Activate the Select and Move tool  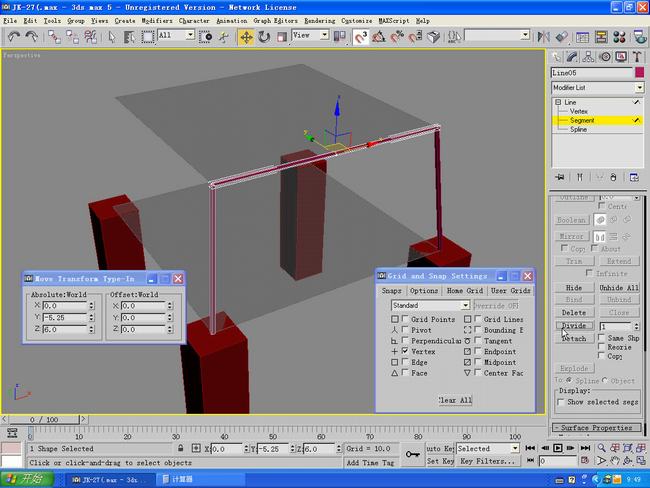coord(246,37)
